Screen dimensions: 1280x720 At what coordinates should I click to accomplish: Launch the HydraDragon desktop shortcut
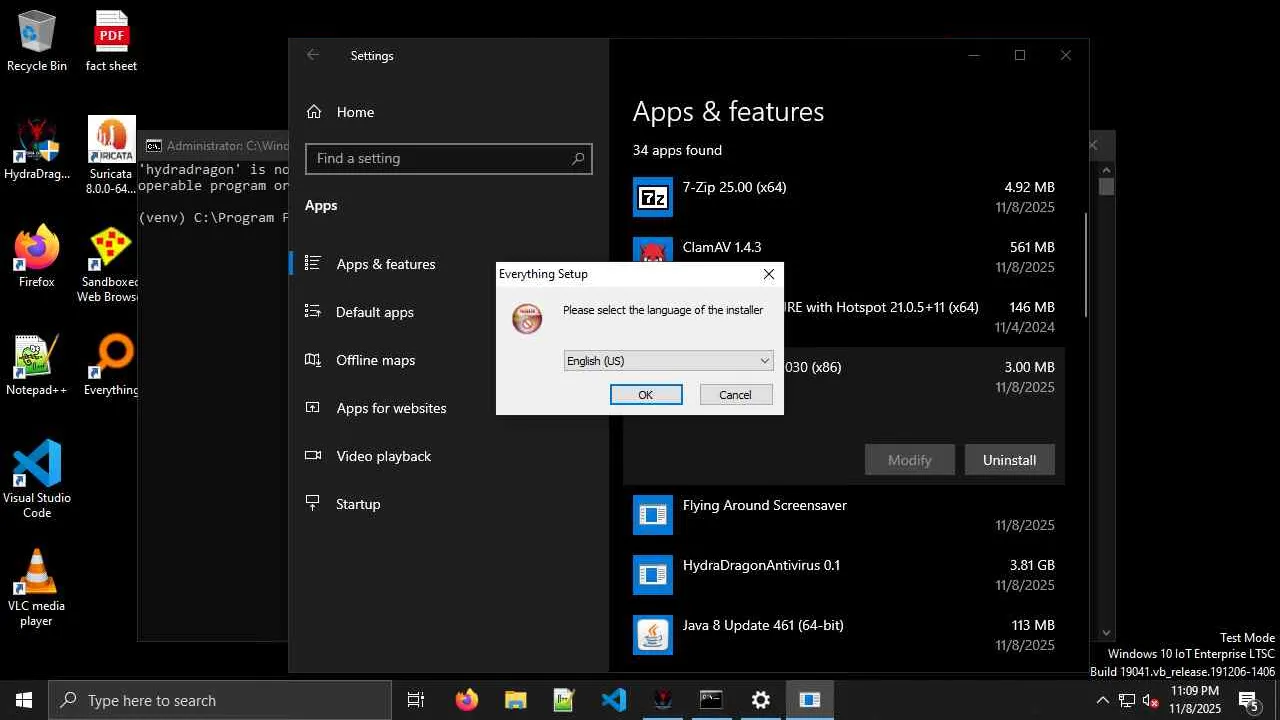coord(37,150)
